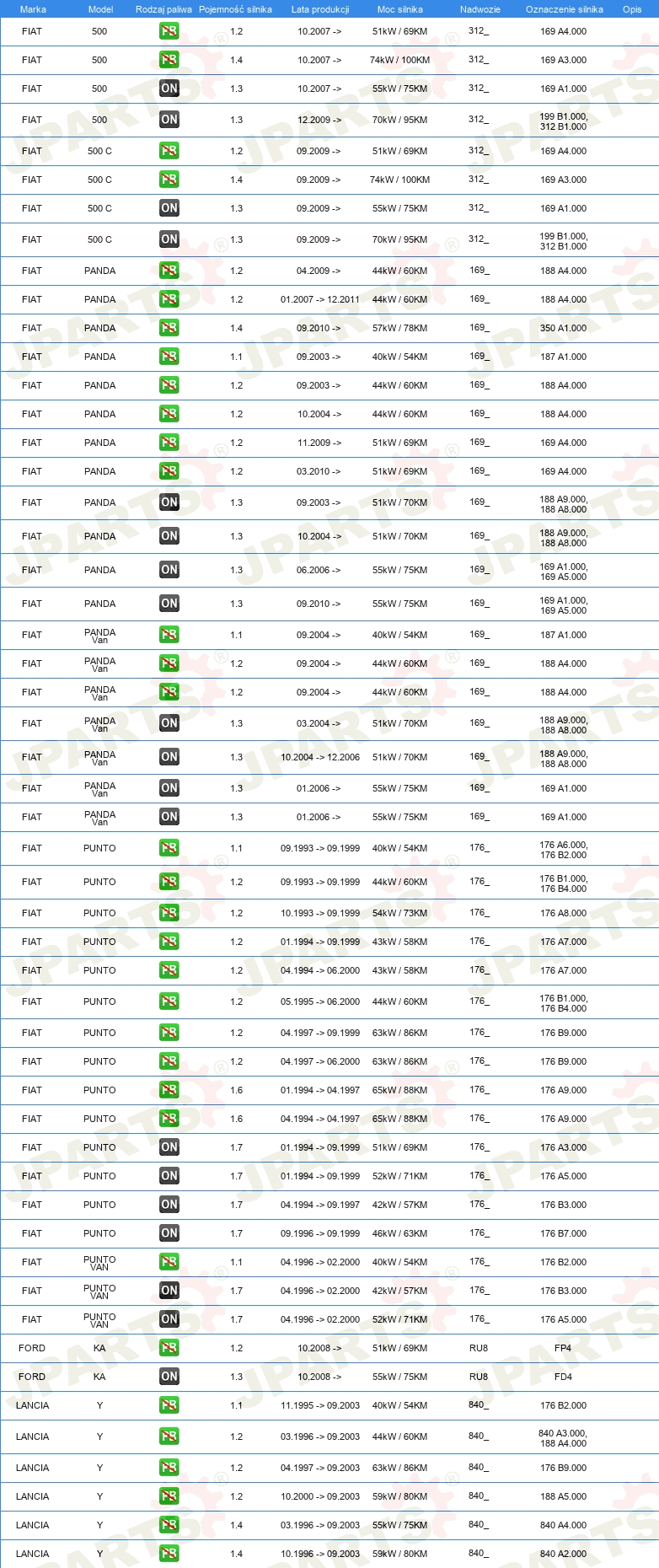659x1568 pixels.
Task: Click petrol icon for PANDA Van 1.1 row
Action: [x=169, y=635]
